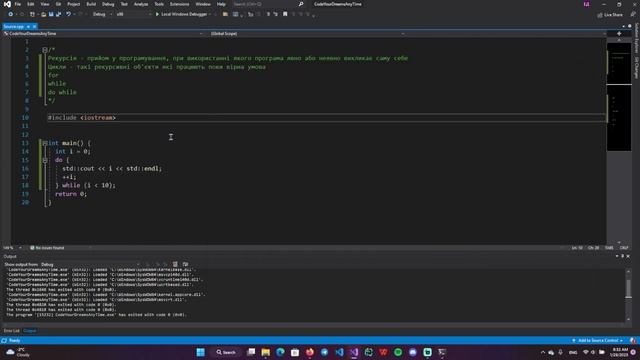Click the Live Share button
This screenshot has width=640, height=360.
[610, 15]
